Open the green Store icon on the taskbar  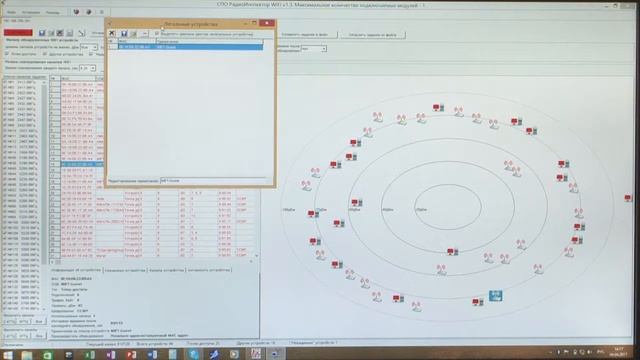click(x=48, y=355)
